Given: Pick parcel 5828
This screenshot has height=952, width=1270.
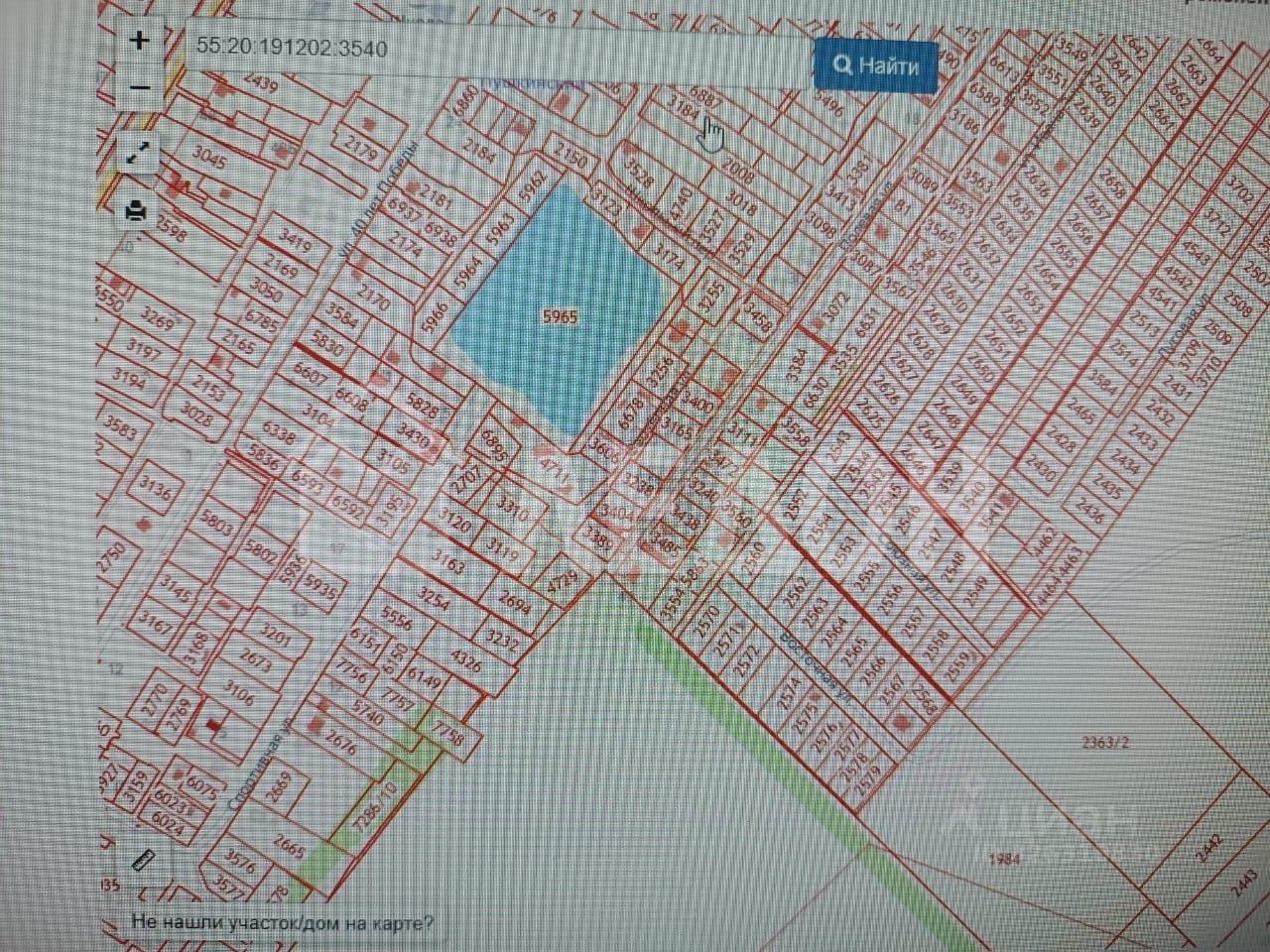Looking at the screenshot, I should (422, 405).
